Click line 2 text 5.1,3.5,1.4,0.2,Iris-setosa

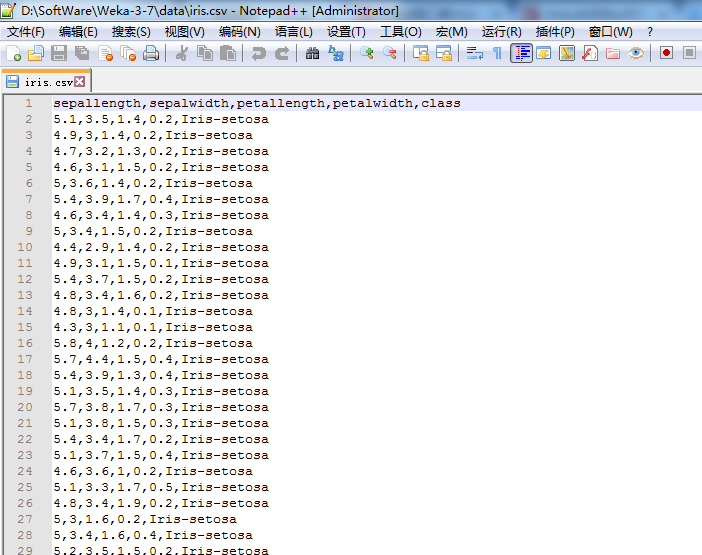pyautogui.click(x=161, y=120)
